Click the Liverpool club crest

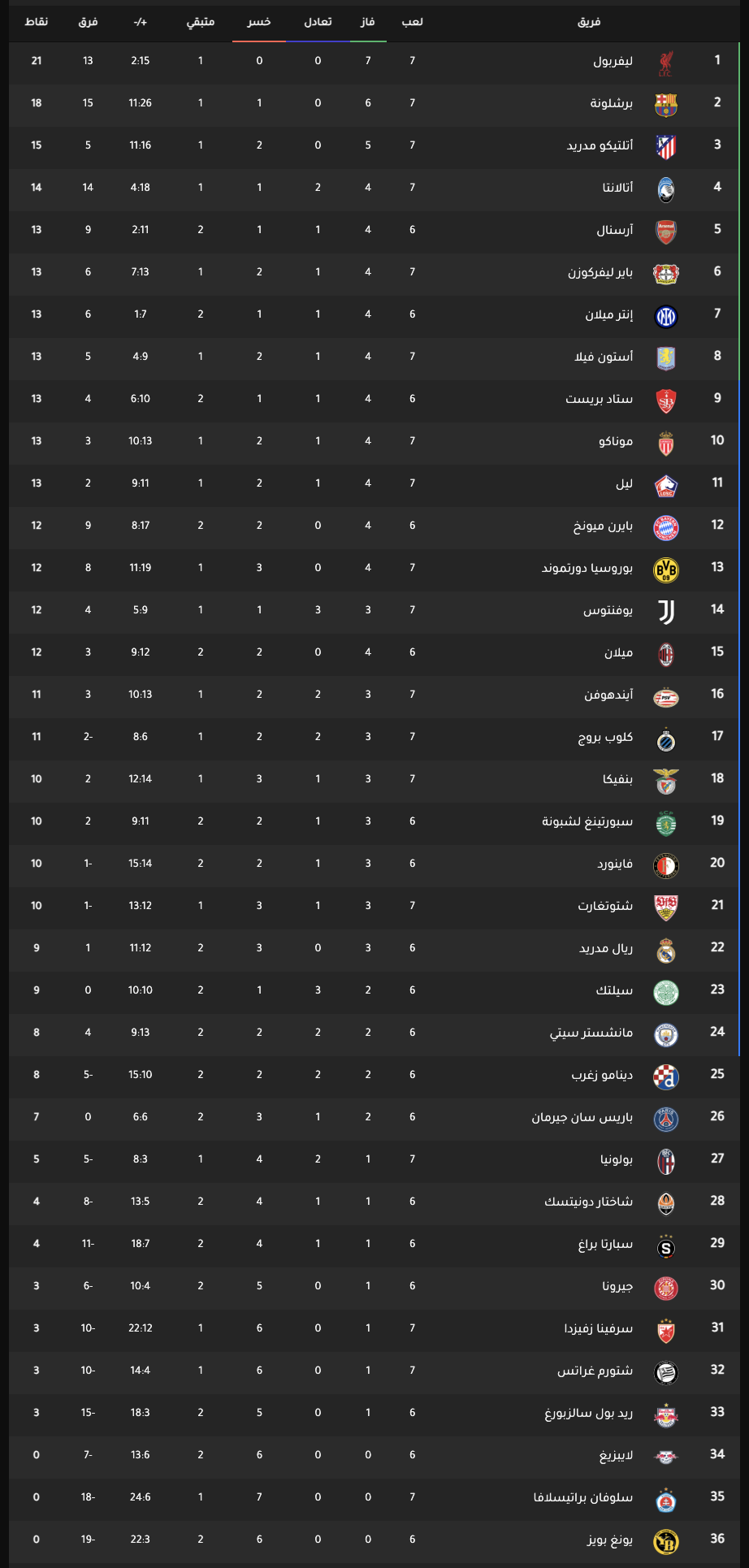click(665, 63)
